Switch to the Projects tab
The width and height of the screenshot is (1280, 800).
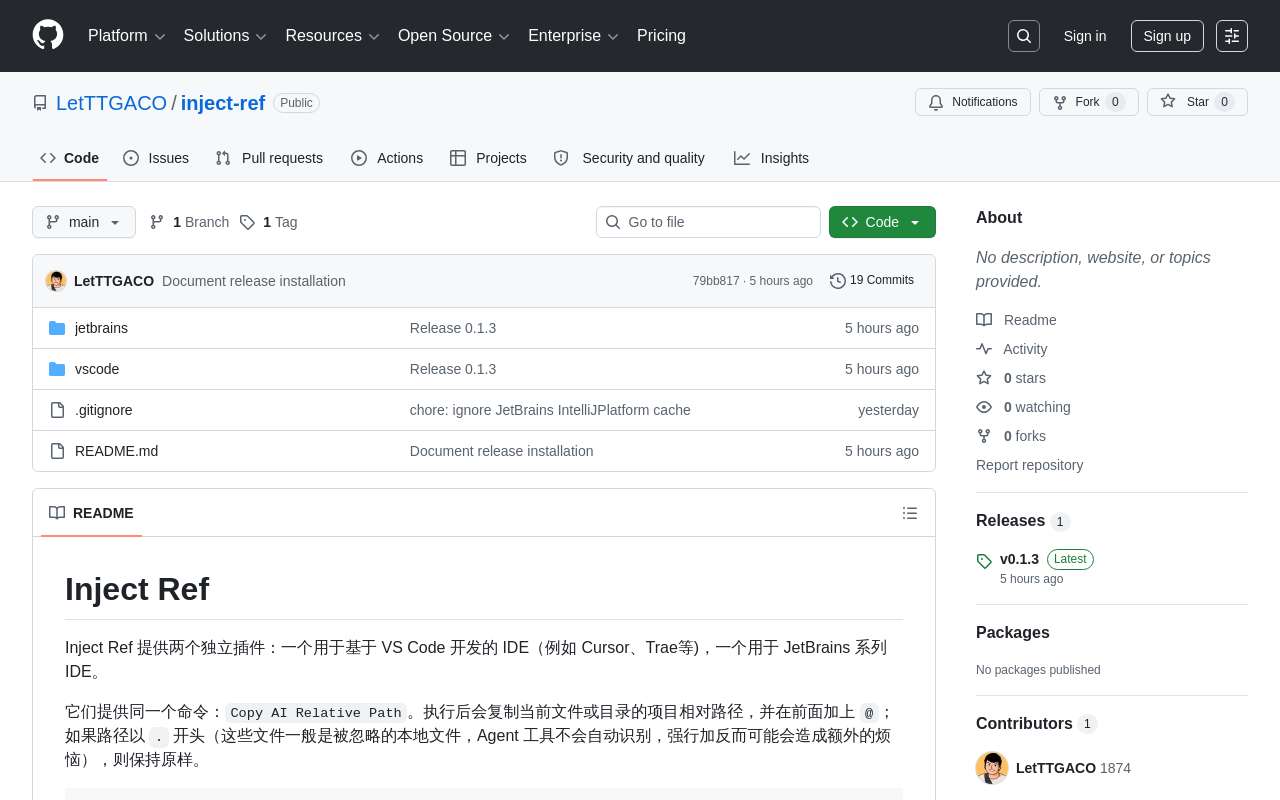[488, 158]
